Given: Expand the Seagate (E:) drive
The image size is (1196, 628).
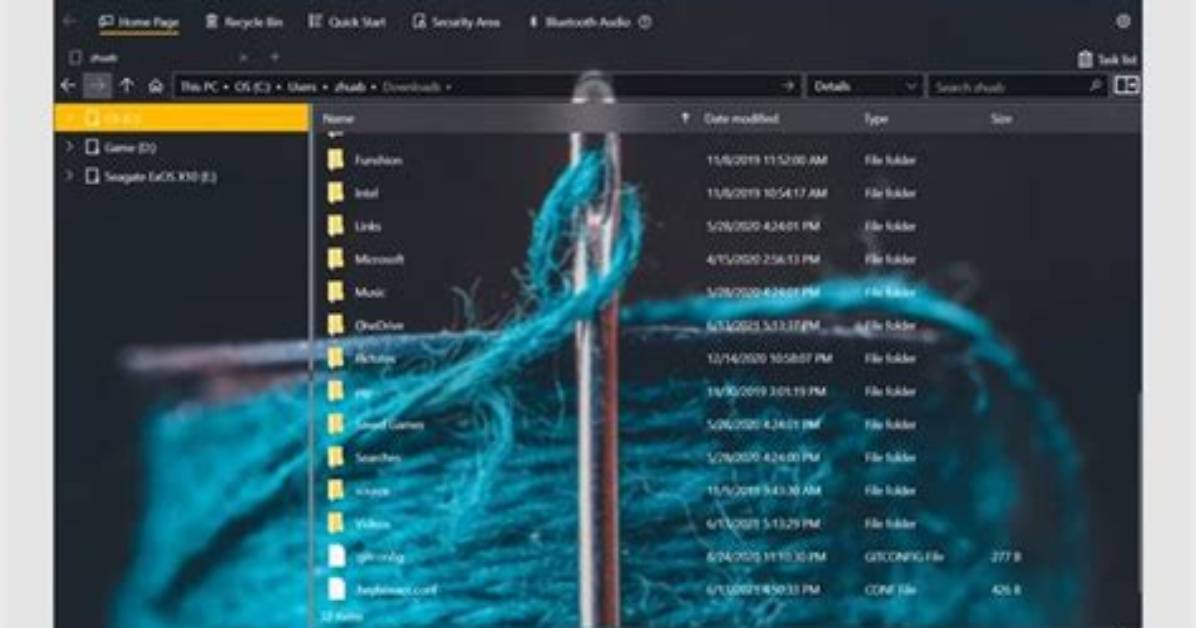Looking at the screenshot, I should (x=69, y=176).
